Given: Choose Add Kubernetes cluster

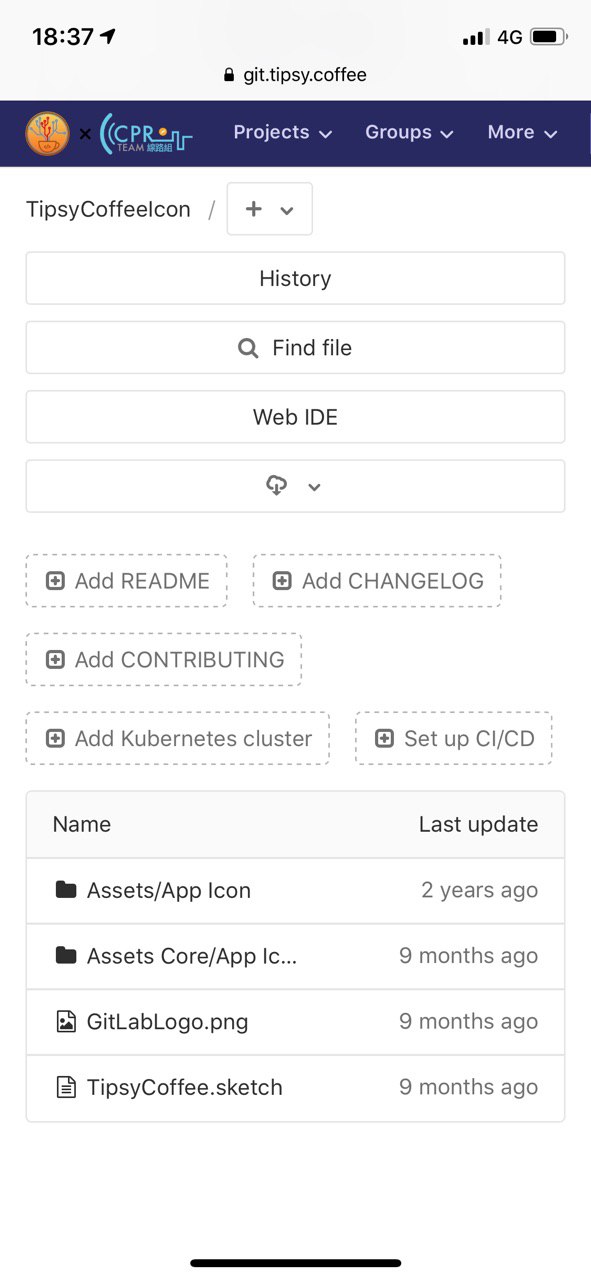Looking at the screenshot, I should tap(178, 739).
